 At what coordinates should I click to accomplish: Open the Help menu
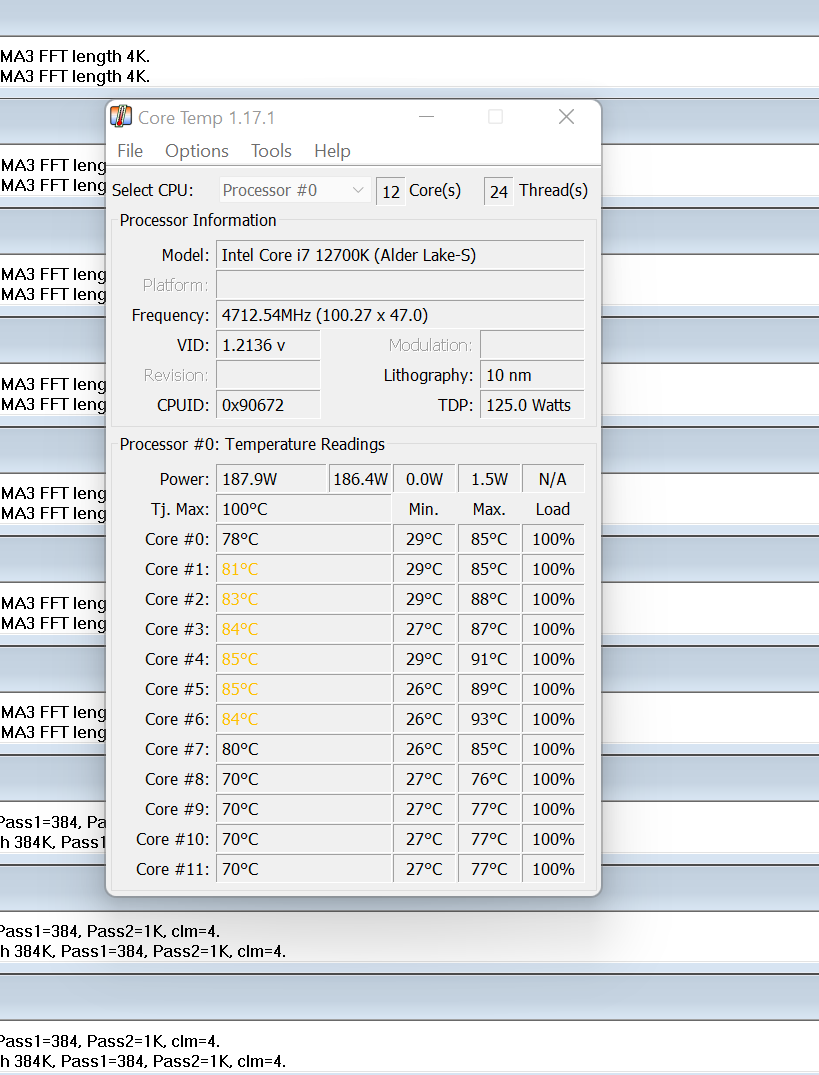(332, 151)
